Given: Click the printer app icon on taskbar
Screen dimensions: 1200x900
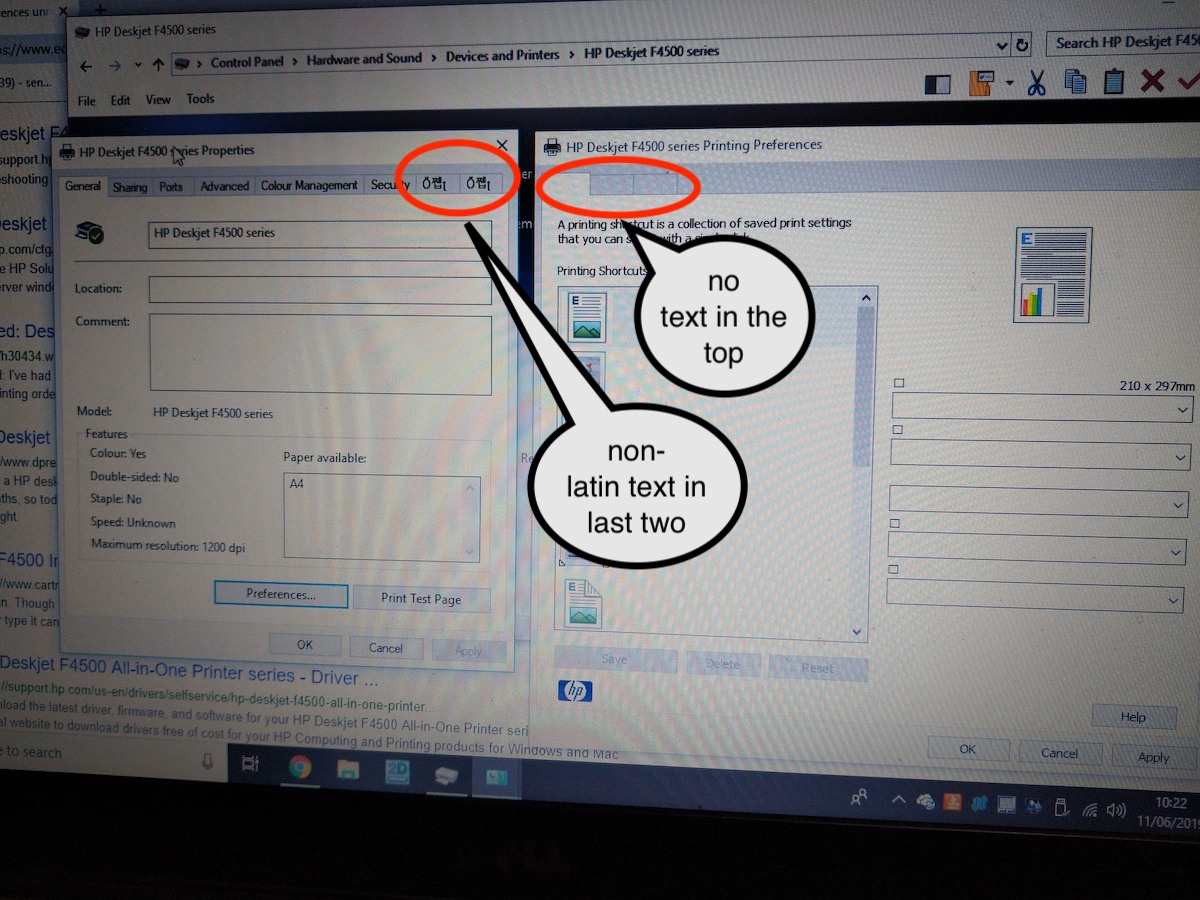Looking at the screenshot, I should 446,775.
